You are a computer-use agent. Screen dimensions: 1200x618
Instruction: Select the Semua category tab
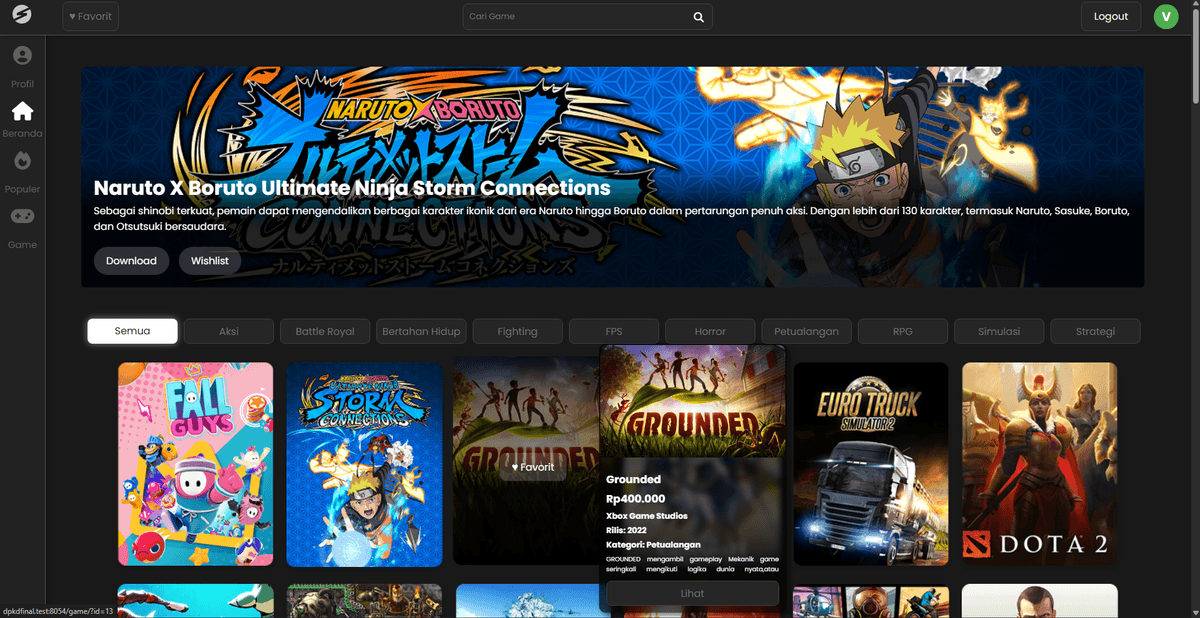[x=132, y=331]
